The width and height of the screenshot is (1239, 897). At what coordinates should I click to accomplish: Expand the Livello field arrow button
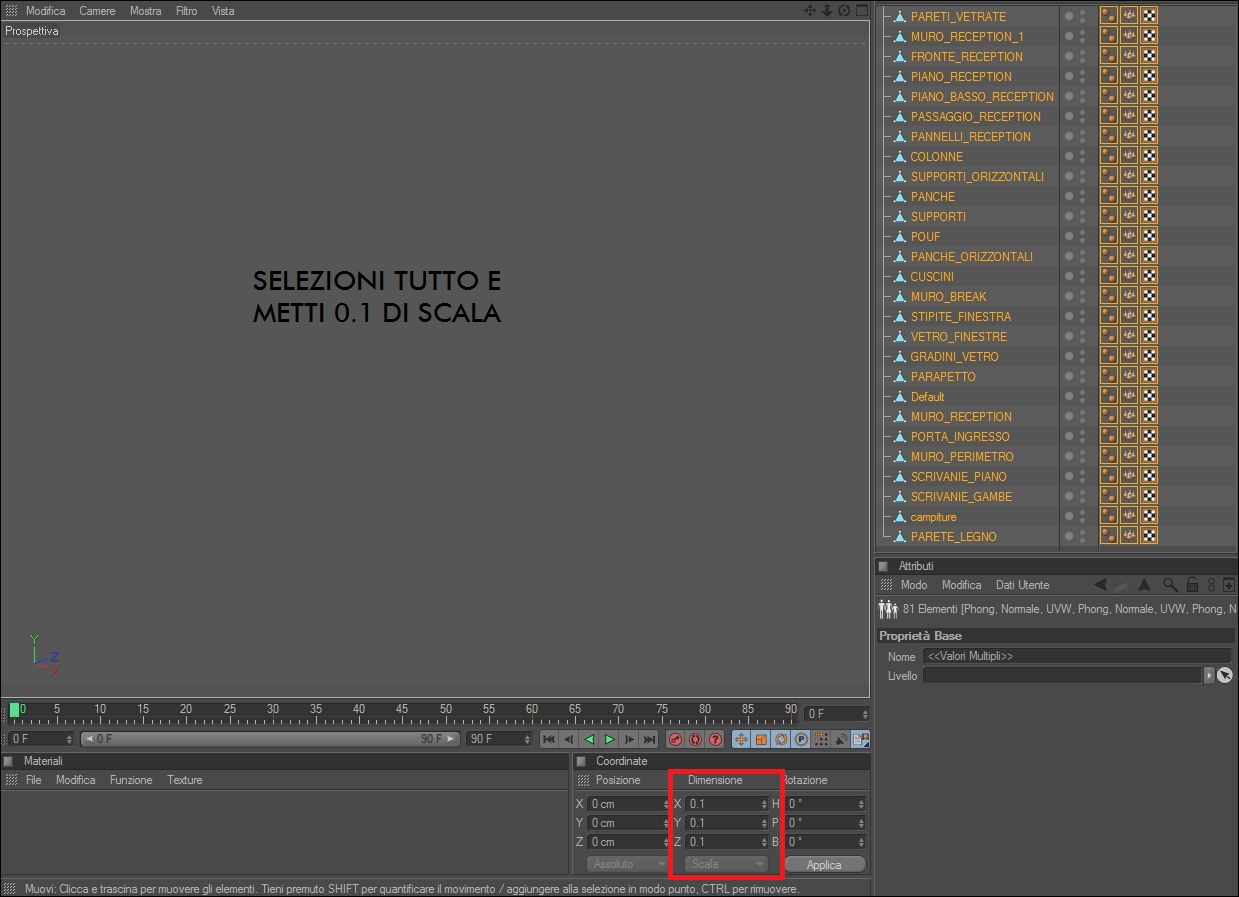click(1209, 676)
